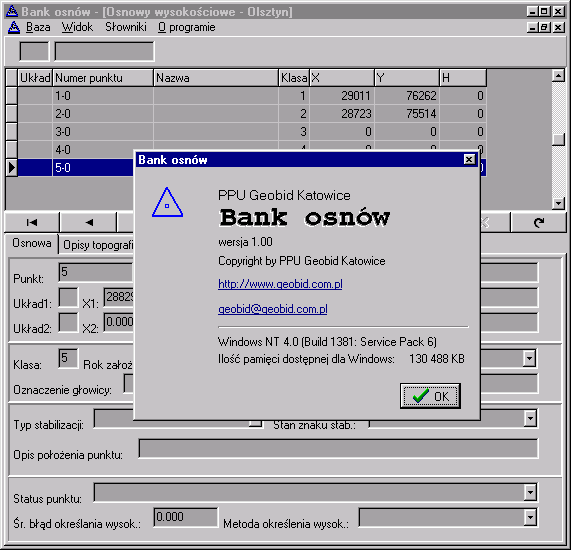
Task: Click the Układ2 input field
Action: coord(68,322)
